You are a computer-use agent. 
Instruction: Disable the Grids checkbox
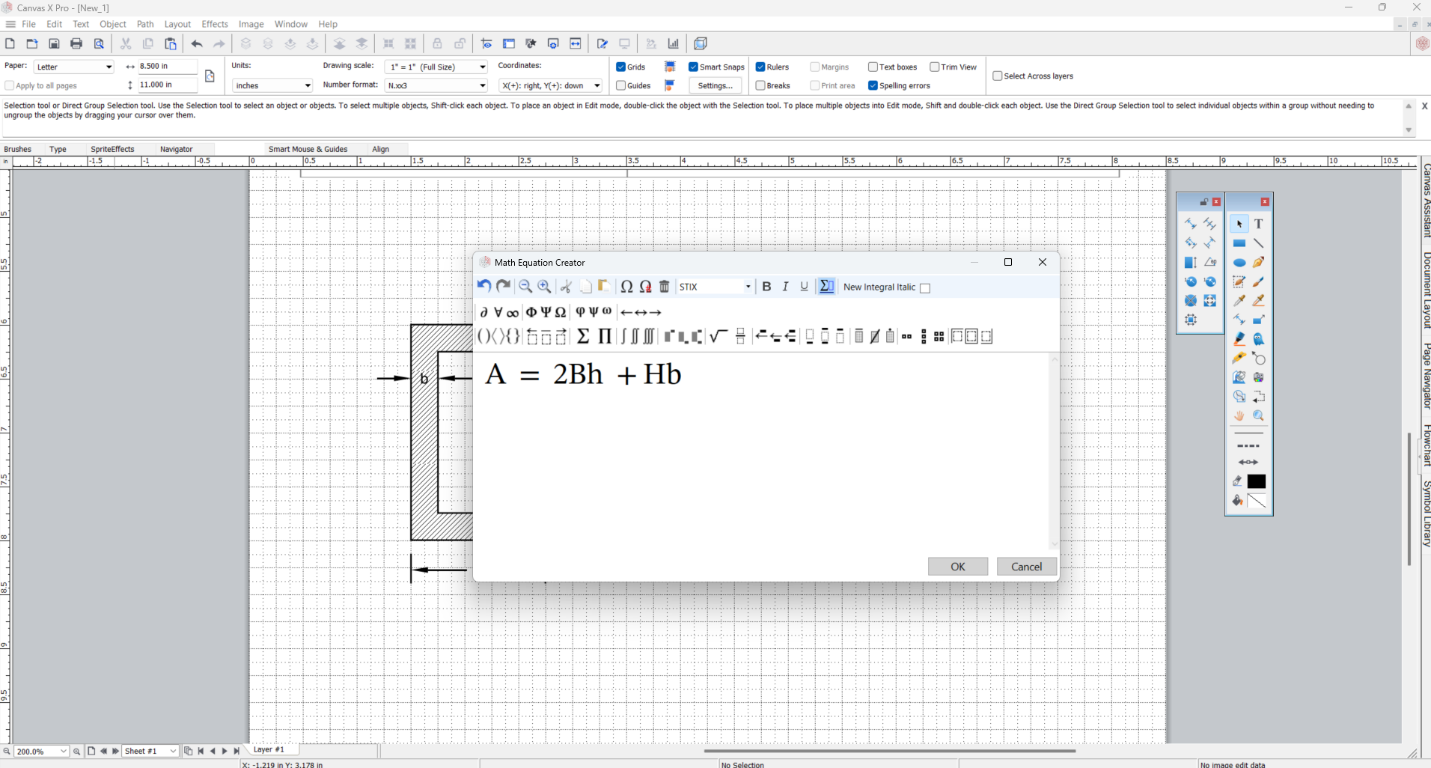tap(622, 67)
